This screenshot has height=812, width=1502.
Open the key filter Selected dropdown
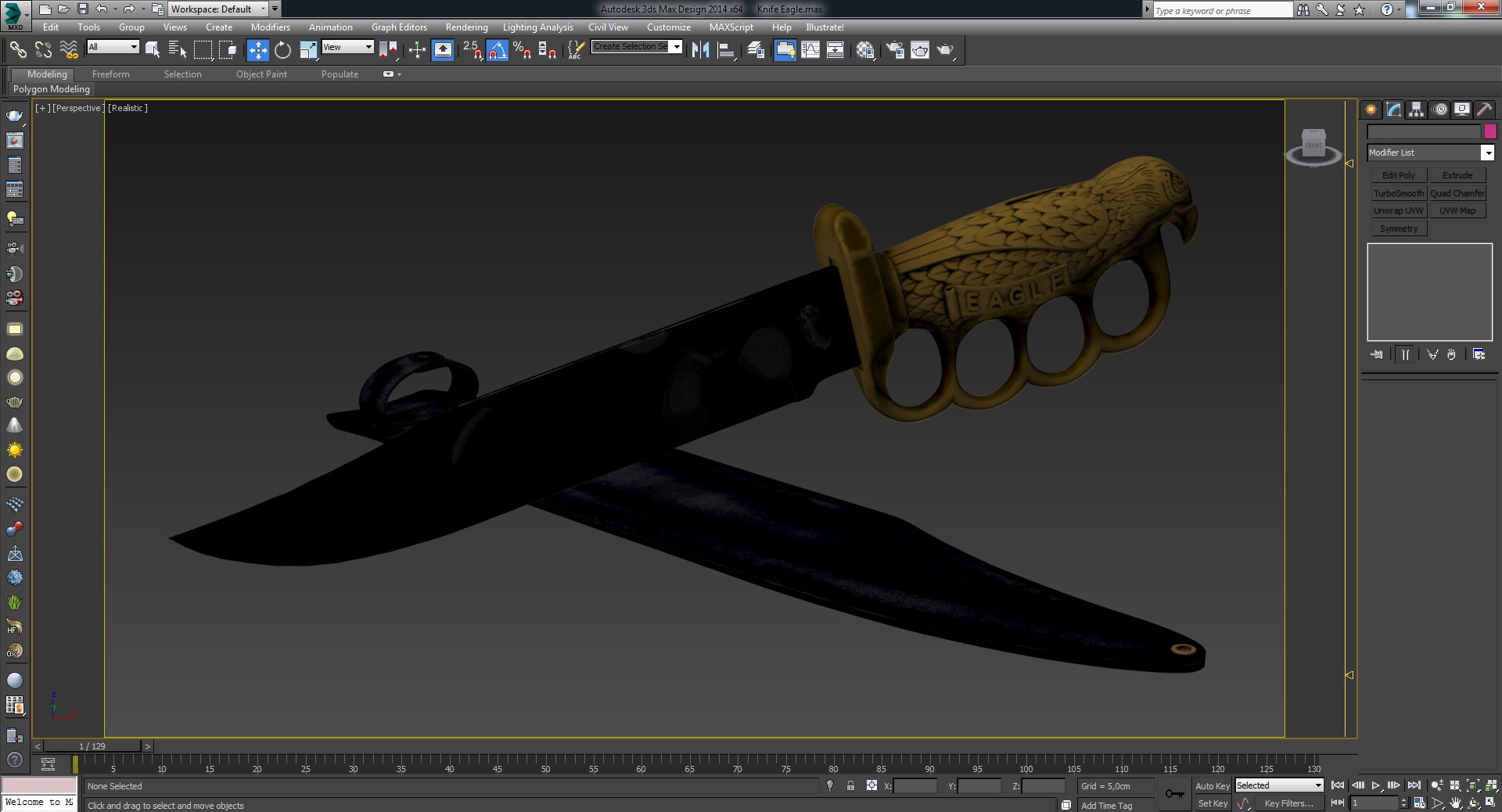(x=1279, y=785)
